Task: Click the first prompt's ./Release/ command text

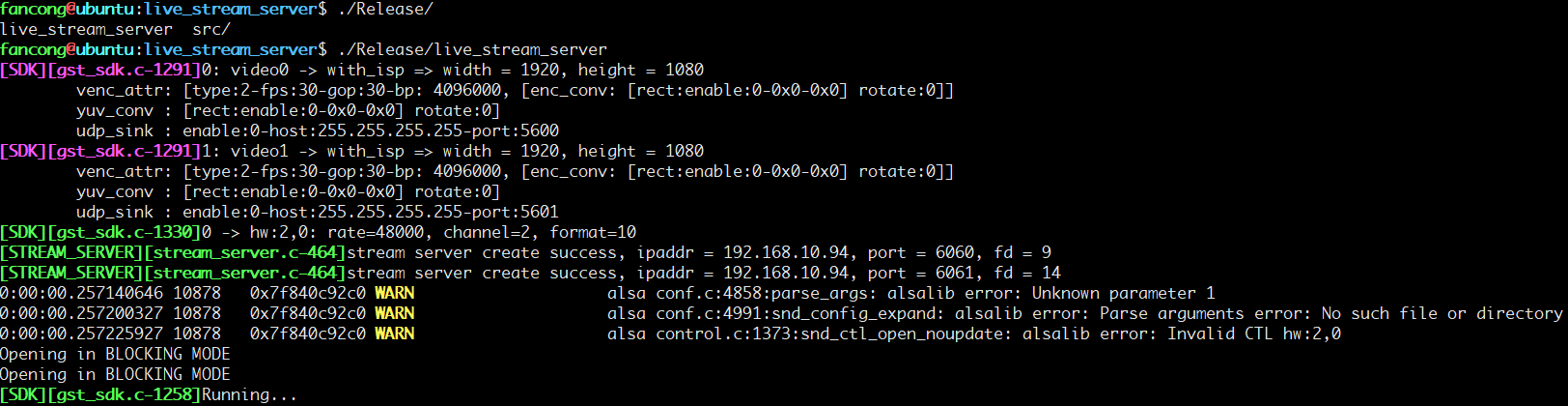Action: [x=385, y=10]
